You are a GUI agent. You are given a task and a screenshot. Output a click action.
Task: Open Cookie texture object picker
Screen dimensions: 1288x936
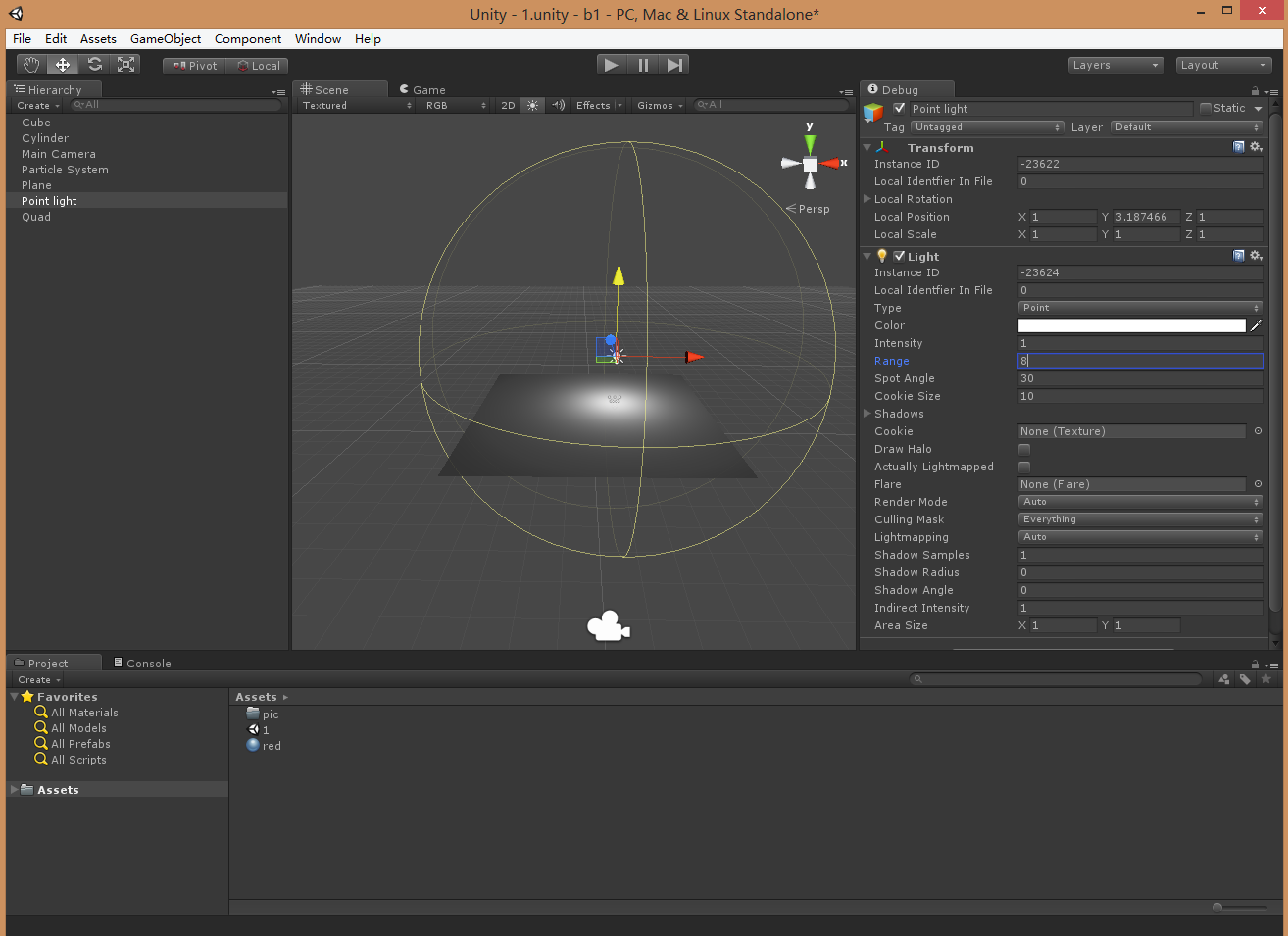(x=1258, y=431)
